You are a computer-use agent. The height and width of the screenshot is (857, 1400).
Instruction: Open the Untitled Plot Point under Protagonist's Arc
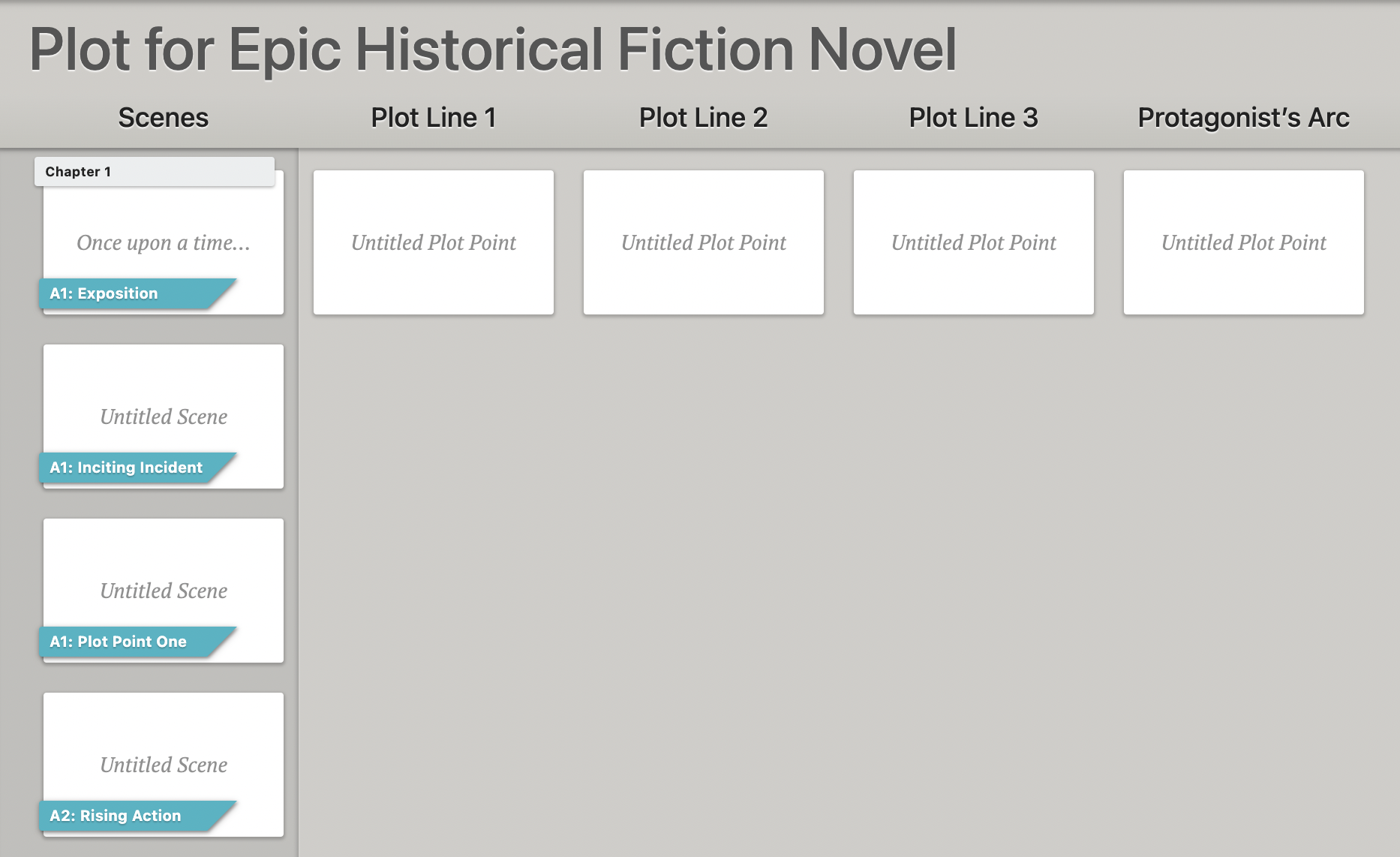tap(1242, 242)
